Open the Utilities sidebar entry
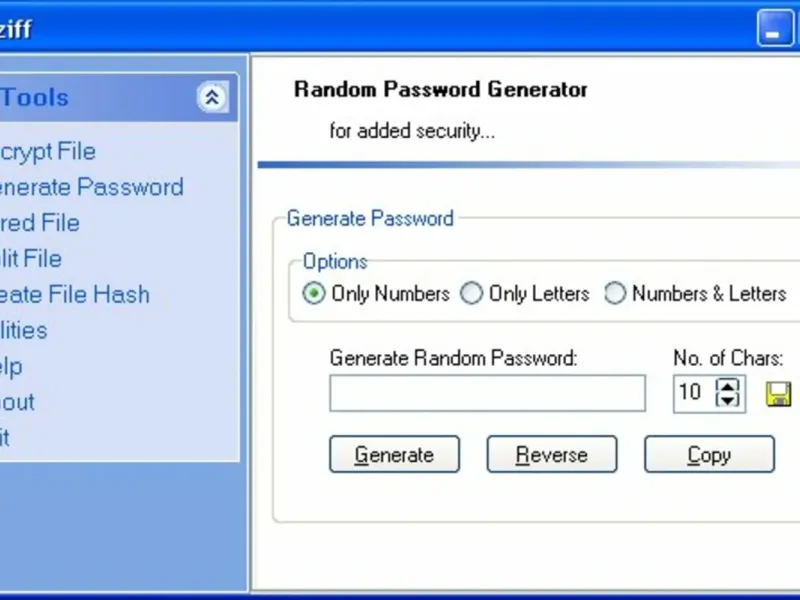 point(23,330)
